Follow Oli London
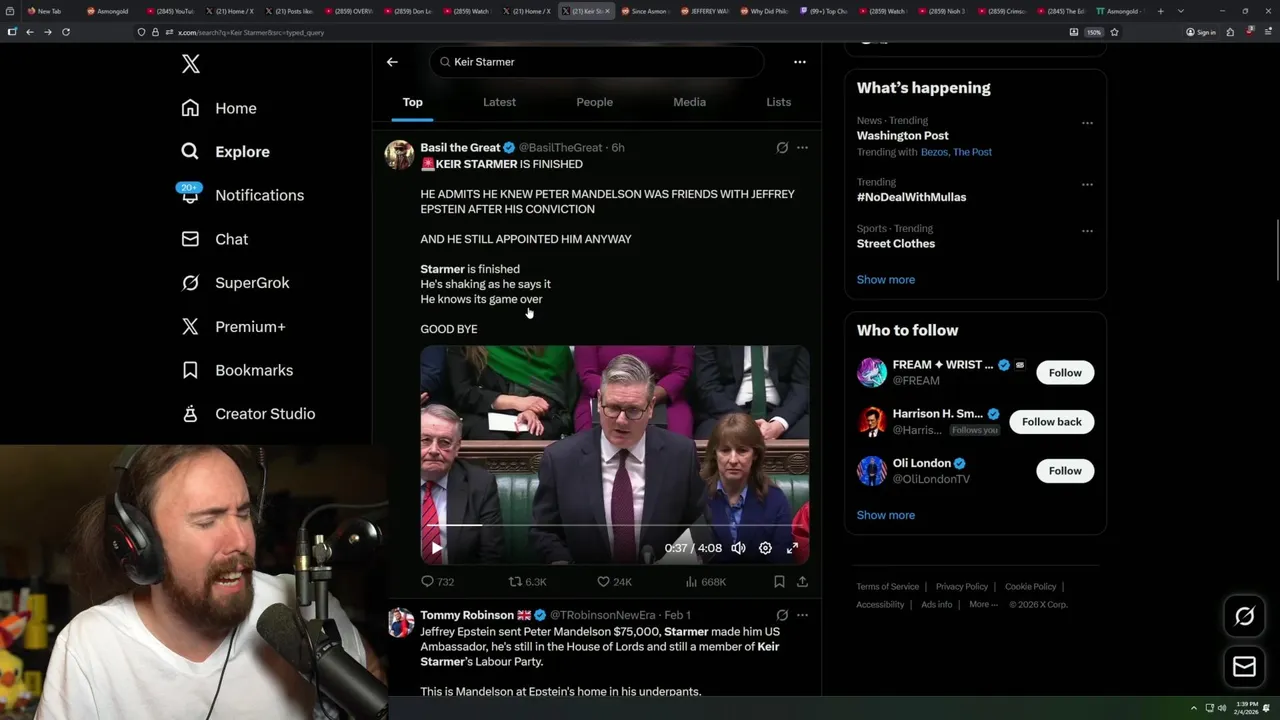Screen dimensions: 1280x720 click(x=1065, y=471)
